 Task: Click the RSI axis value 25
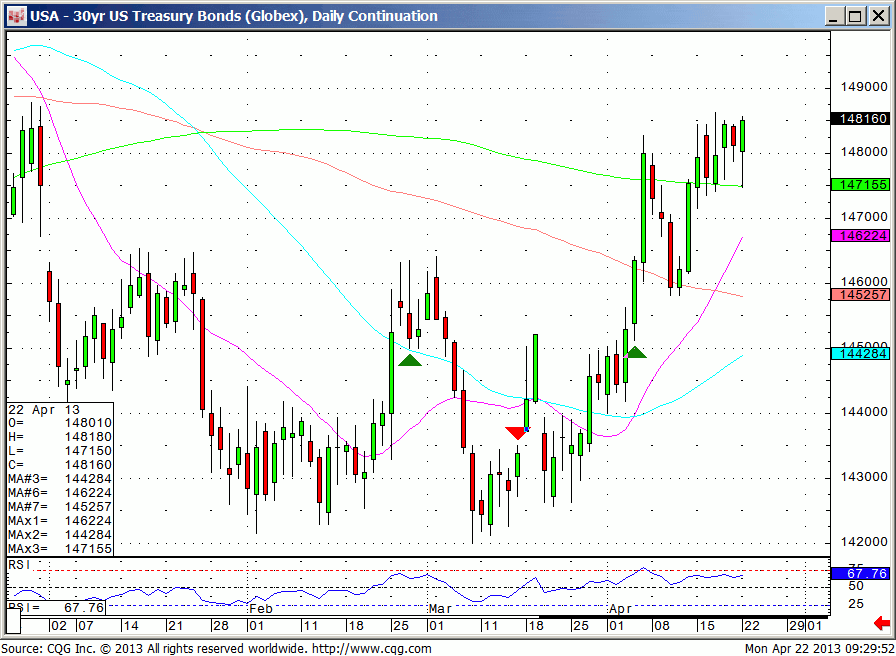coord(855,605)
